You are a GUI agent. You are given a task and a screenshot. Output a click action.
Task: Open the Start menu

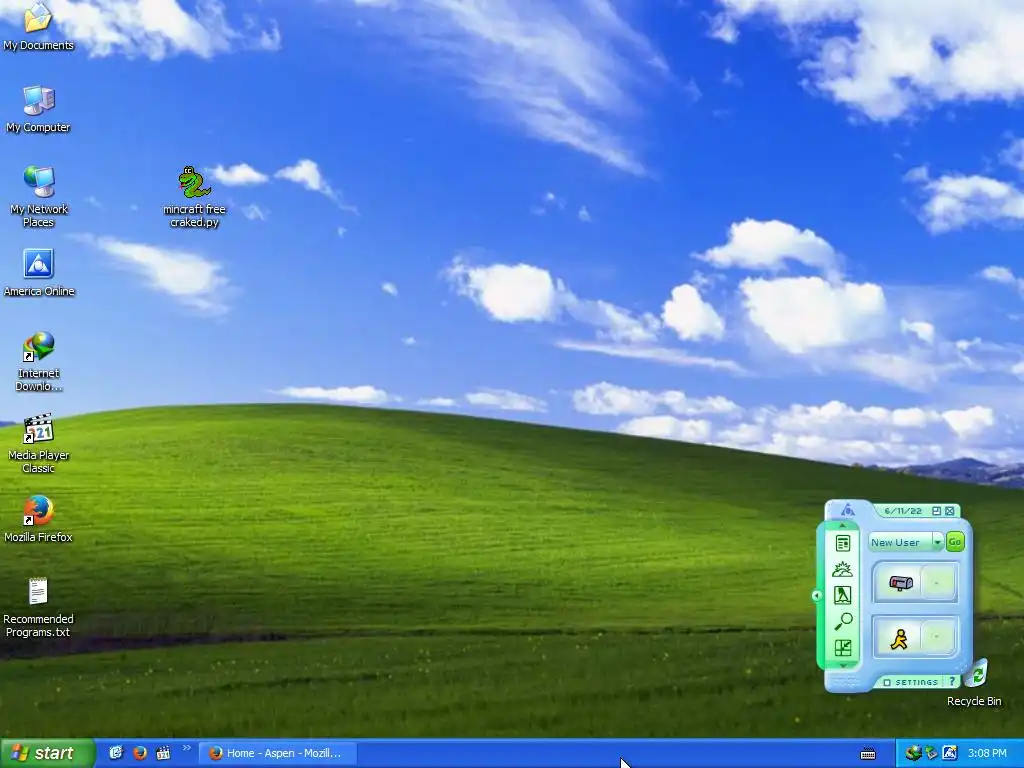[x=46, y=753]
